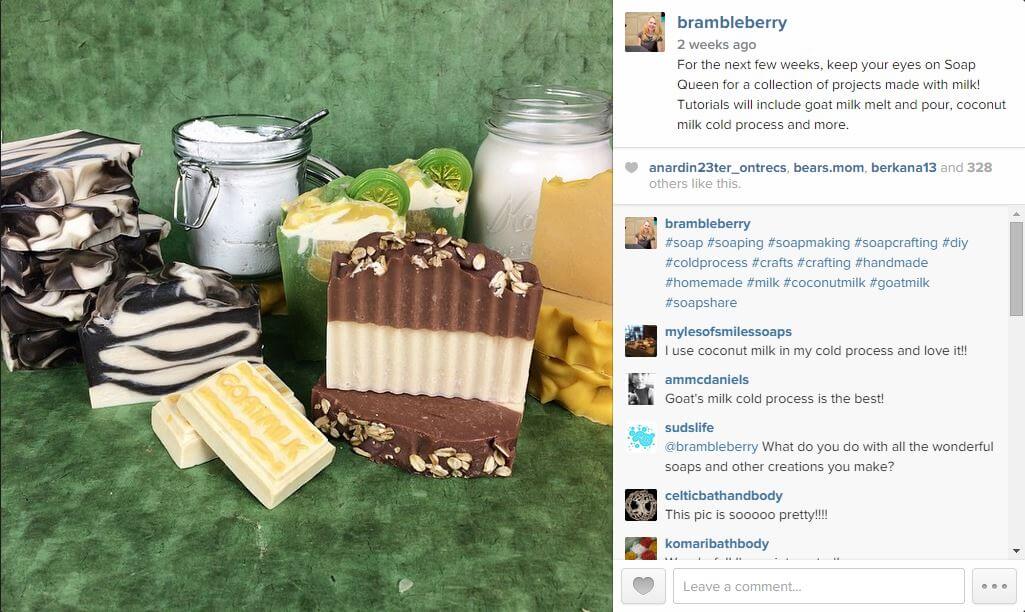Image resolution: width=1025 pixels, height=612 pixels.
Task: Click the comments scrollbar up arrow
Action: tap(1017, 214)
